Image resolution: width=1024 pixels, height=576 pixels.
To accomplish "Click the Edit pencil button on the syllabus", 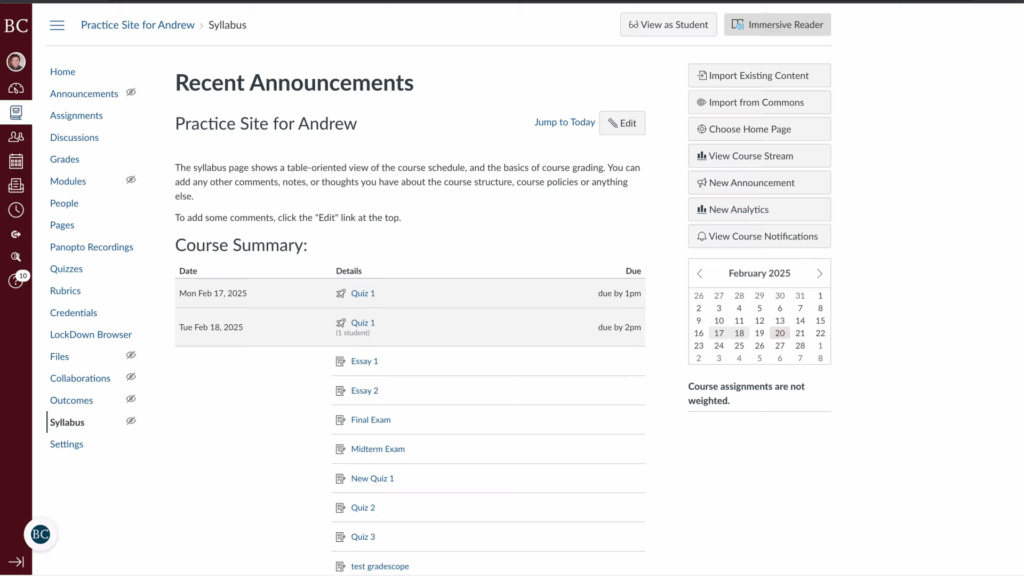I will pyautogui.click(x=622, y=122).
